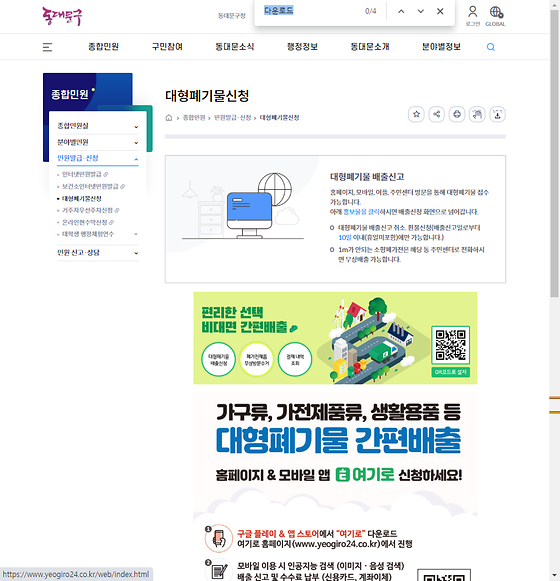
Task: Click the 동대문구청 header link
Action: 232,16
